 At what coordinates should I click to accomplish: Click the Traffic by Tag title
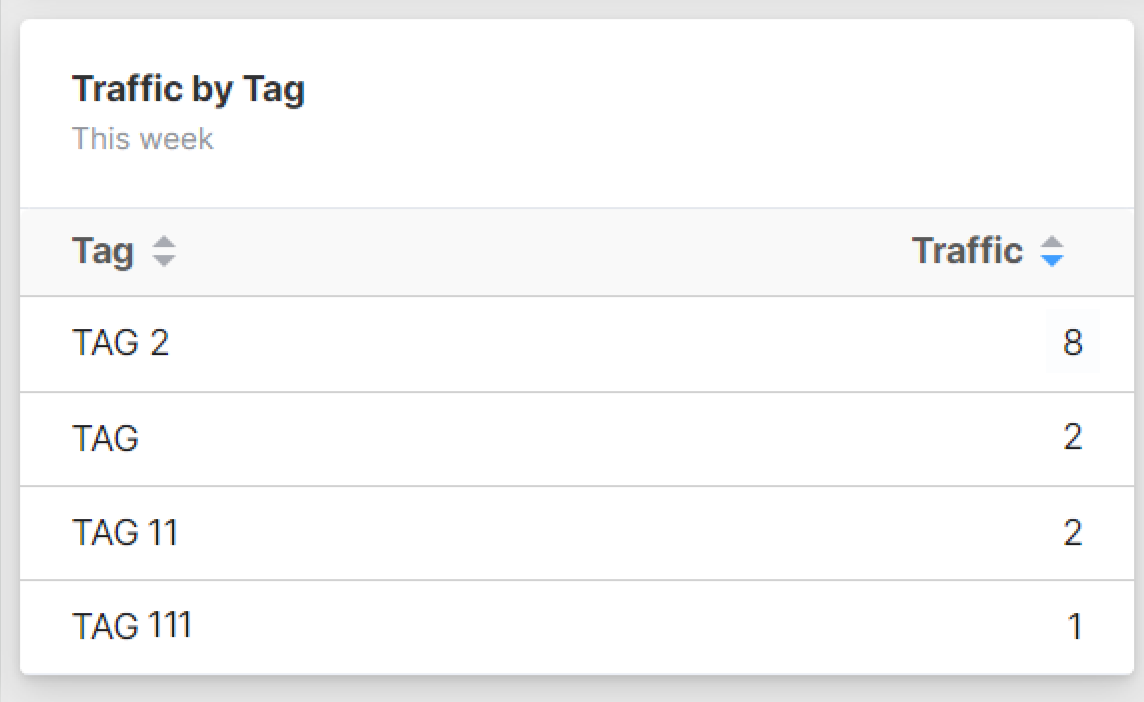(188, 89)
